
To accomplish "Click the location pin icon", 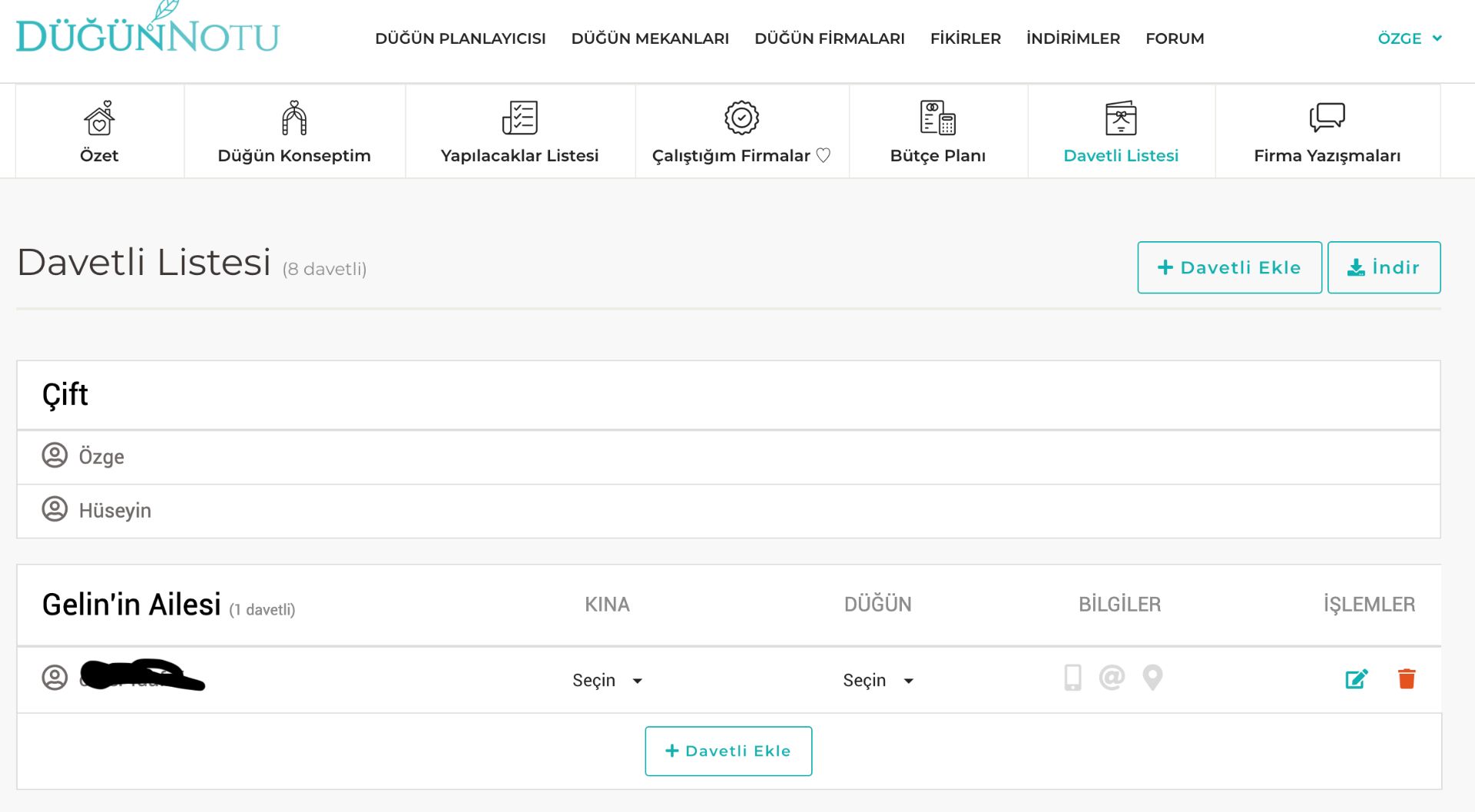I will point(1152,678).
